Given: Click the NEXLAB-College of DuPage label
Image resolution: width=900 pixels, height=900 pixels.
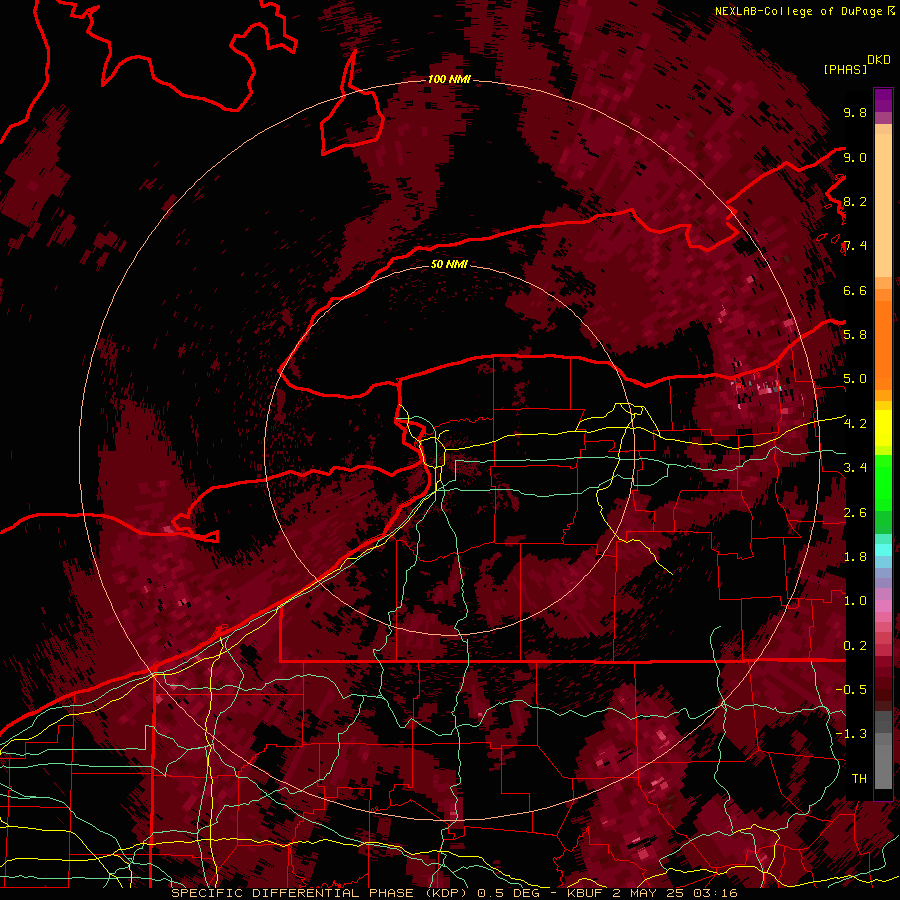Looking at the screenshot, I should coord(799,11).
